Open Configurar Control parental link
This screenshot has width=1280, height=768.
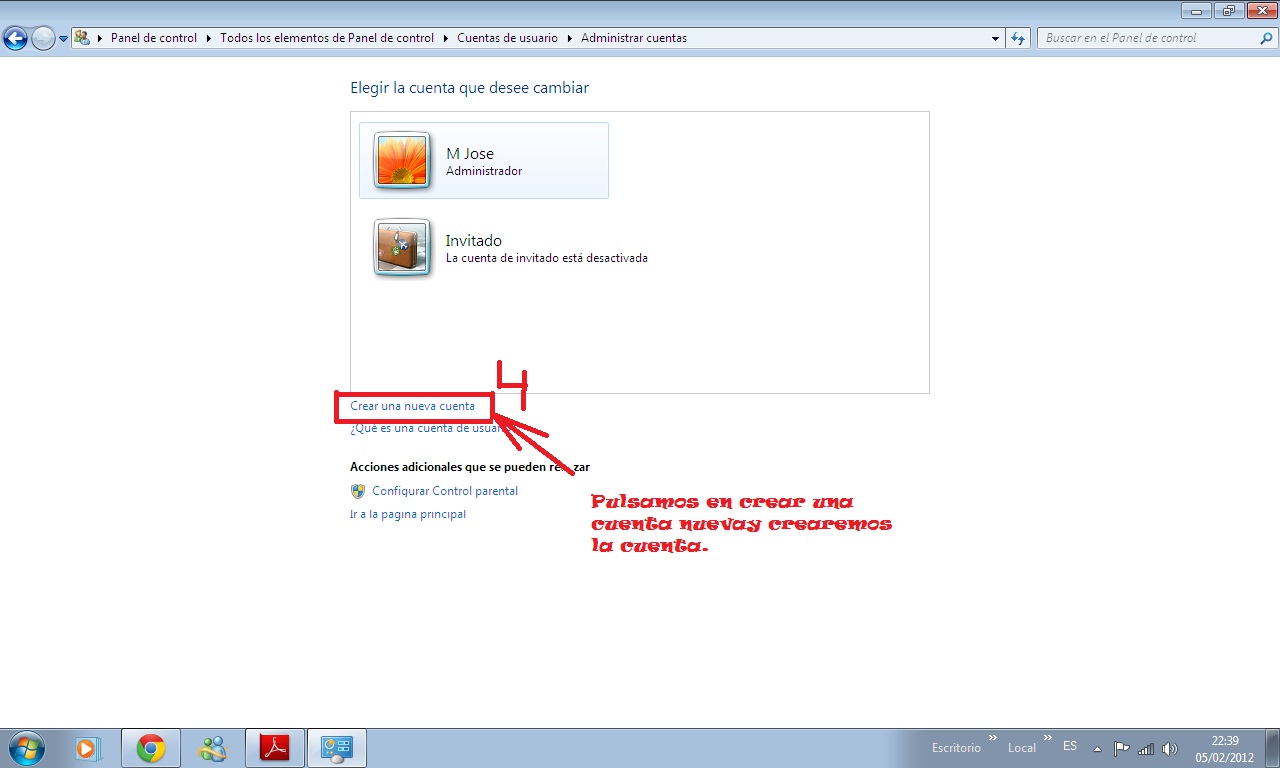click(444, 491)
